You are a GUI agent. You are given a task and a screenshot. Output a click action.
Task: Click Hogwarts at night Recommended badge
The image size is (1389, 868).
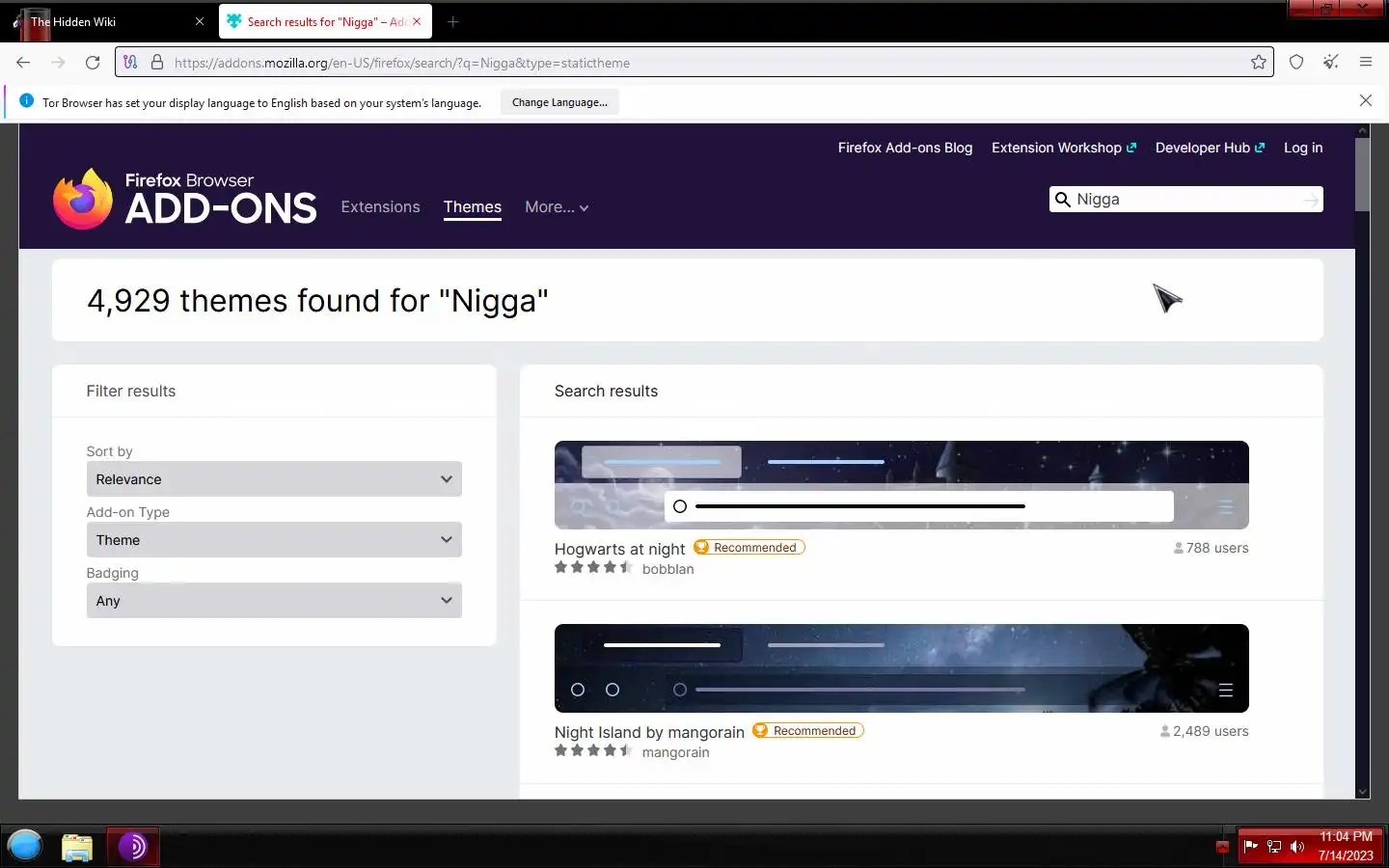click(749, 548)
